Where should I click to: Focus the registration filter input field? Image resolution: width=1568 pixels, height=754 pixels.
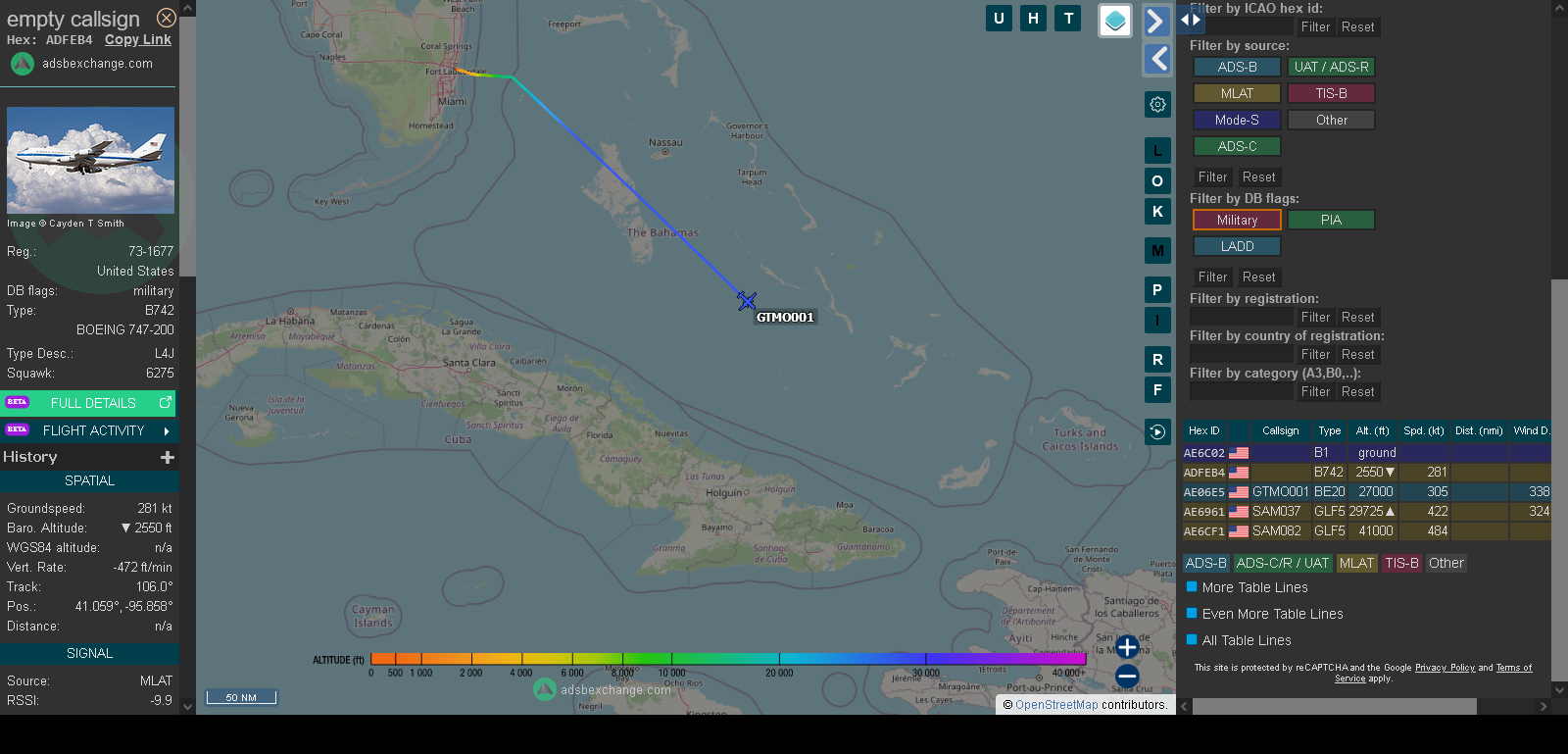(x=1242, y=318)
